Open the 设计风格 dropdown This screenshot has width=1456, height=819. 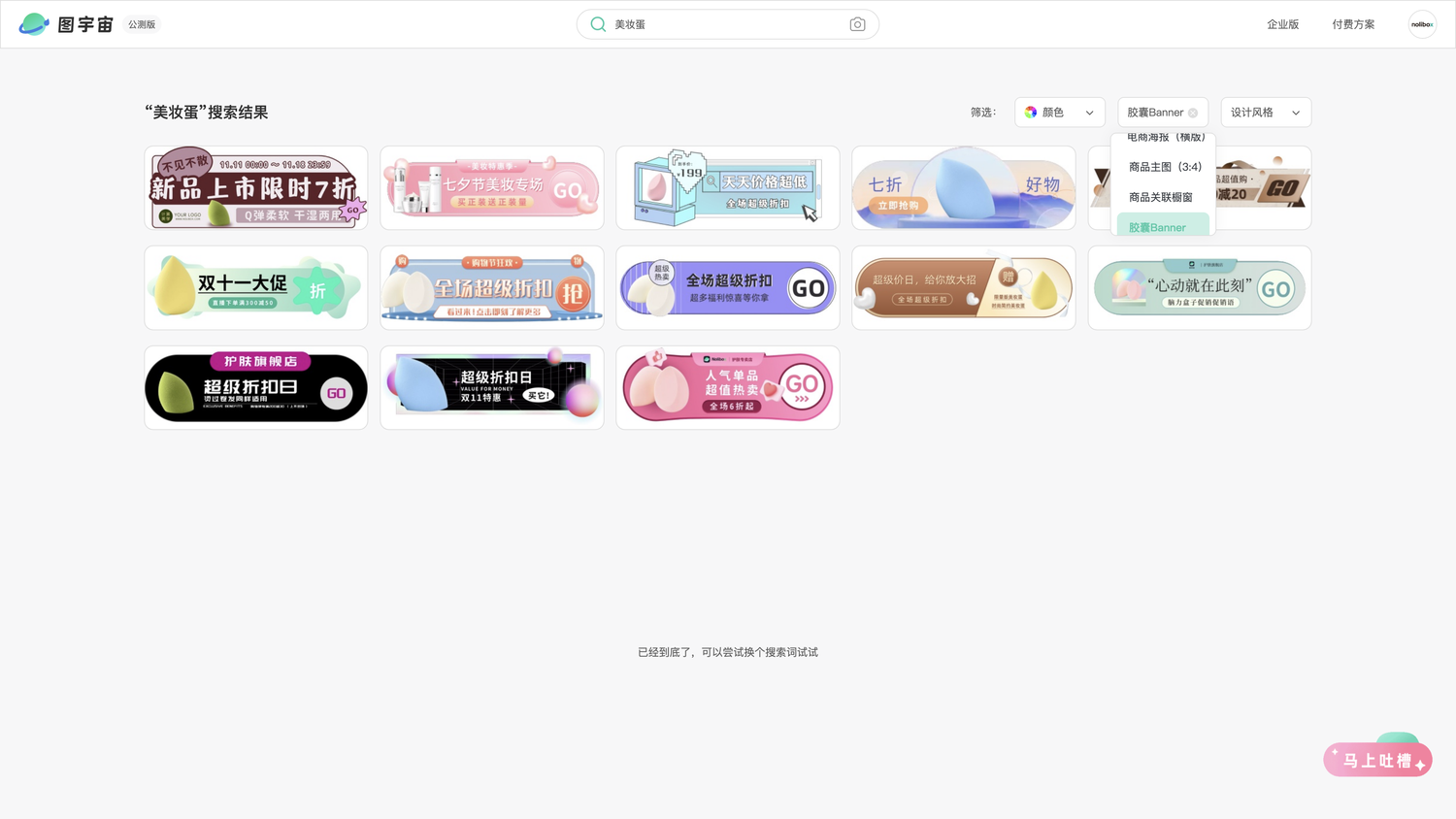click(1266, 113)
